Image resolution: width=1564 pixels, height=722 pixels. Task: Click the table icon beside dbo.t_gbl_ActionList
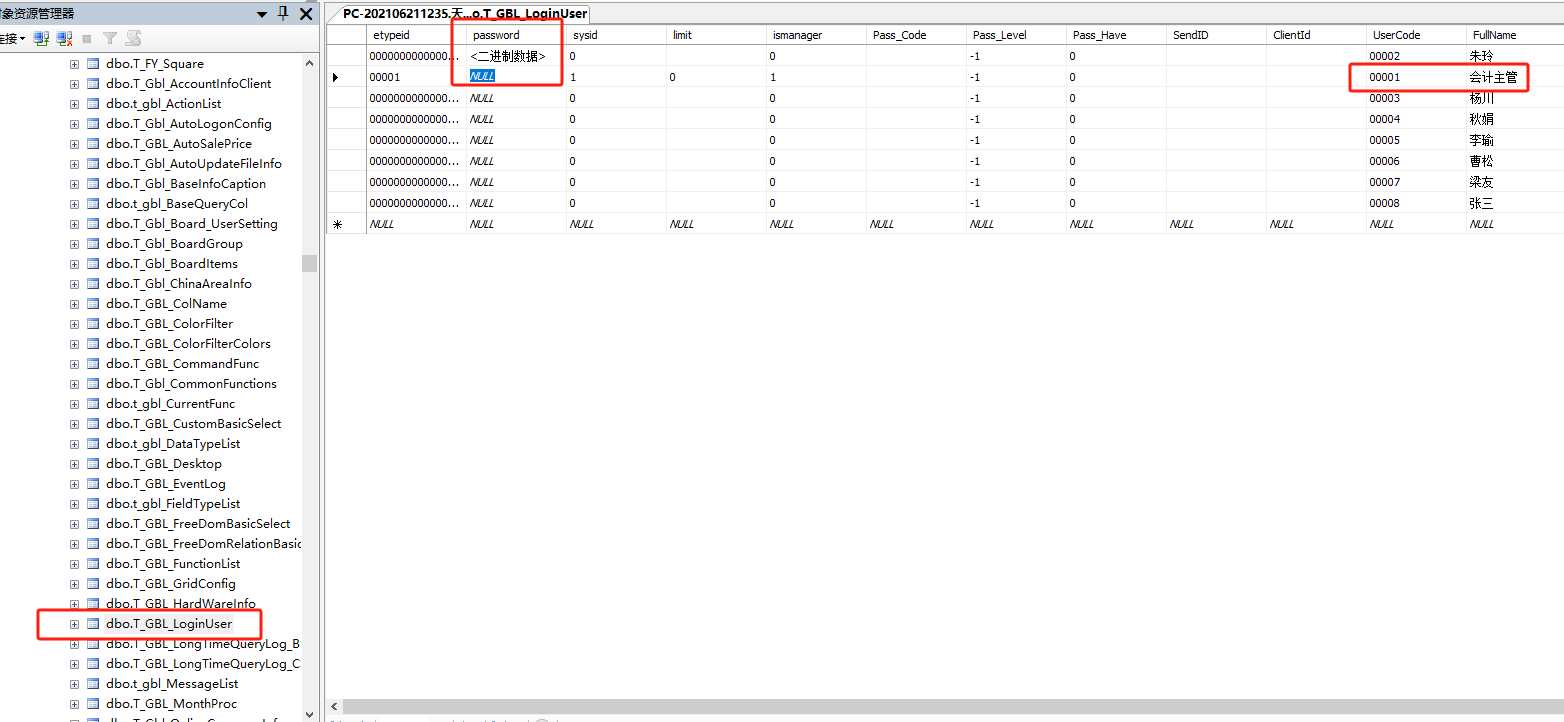(93, 104)
